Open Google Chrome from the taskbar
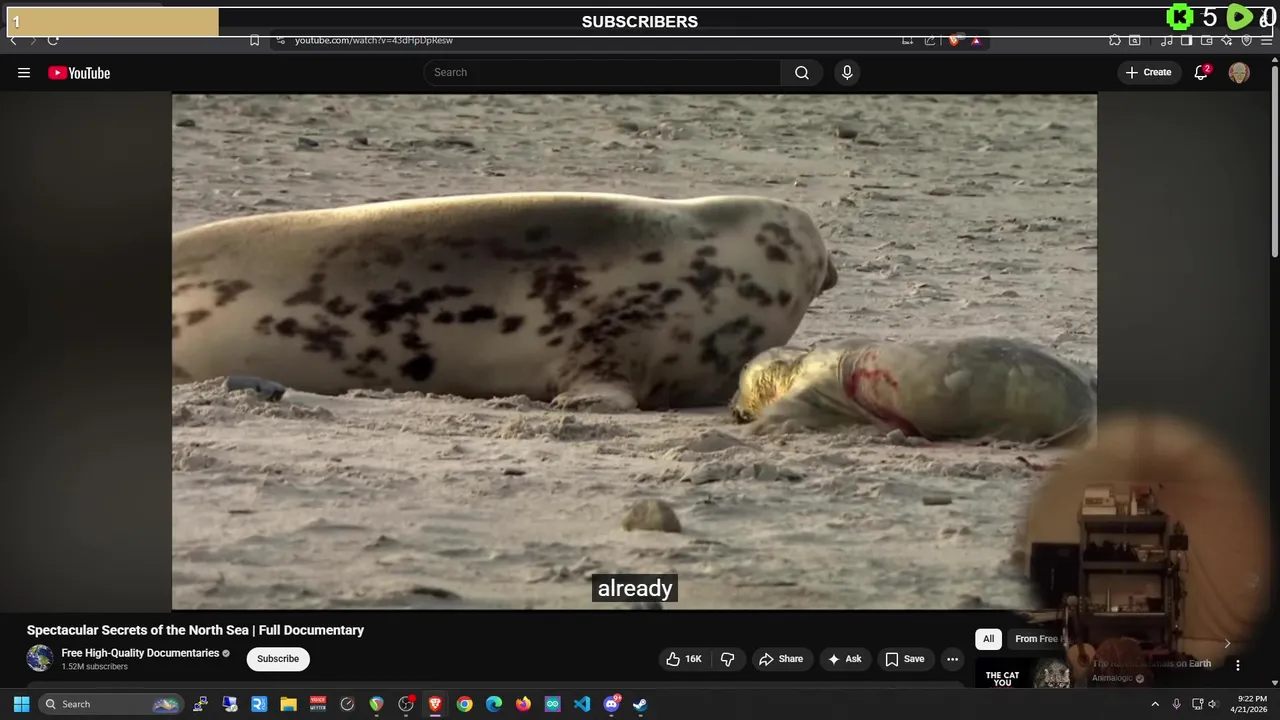Screen dimensions: 1280x720 pyautogui.click(x=464, y=704)
